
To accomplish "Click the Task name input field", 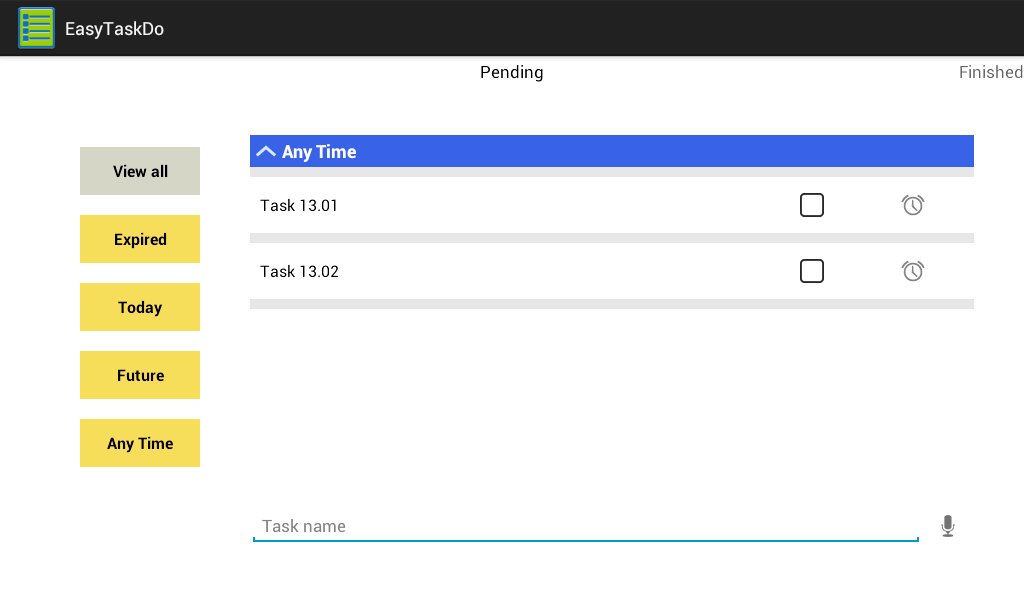I will pyautogui.click(x=586, y=525).
